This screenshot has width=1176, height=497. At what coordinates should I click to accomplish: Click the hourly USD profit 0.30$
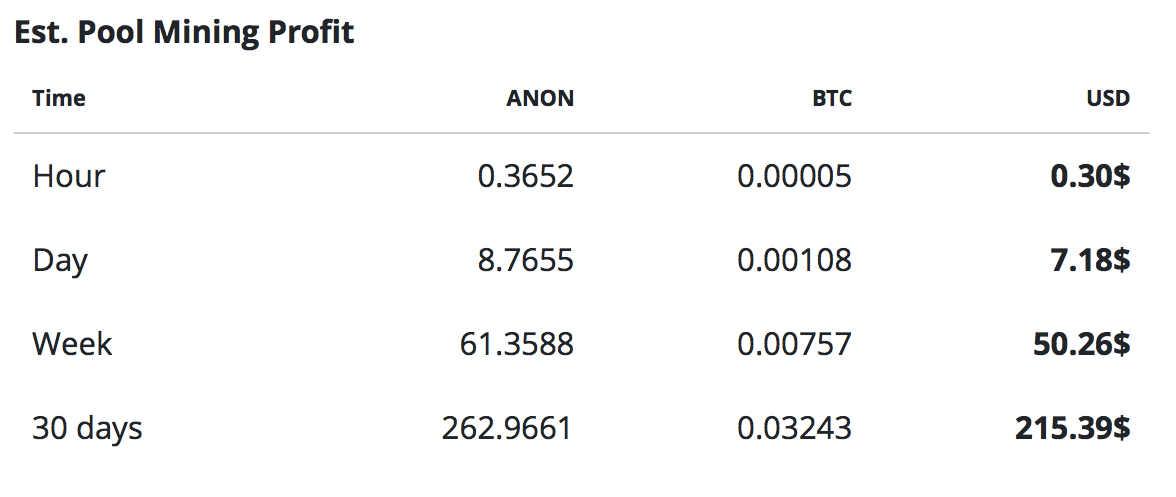(x=1090, y=176)
